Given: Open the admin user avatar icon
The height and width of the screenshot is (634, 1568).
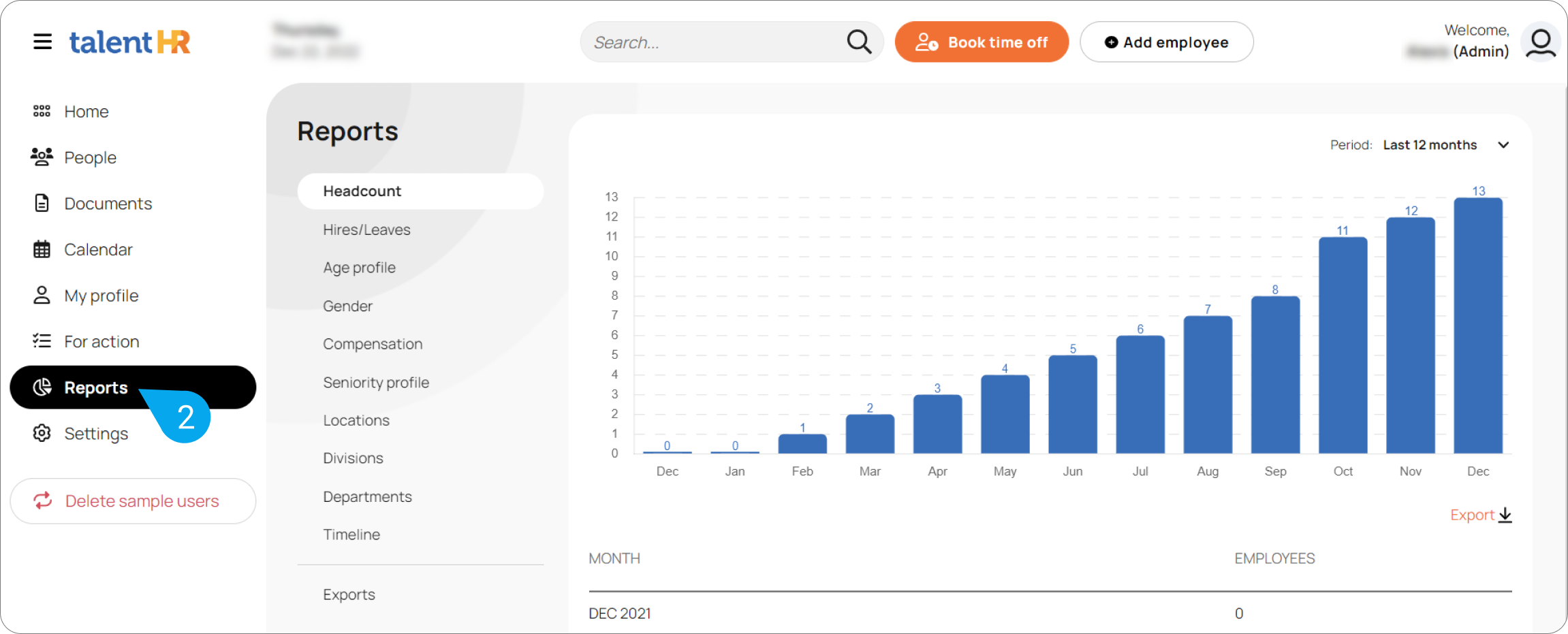Looking at the screenshot, I should [1541, 42].
